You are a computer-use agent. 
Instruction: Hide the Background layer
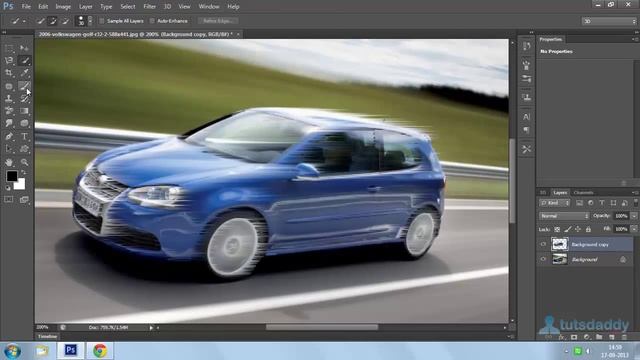(x=543, y=259)
